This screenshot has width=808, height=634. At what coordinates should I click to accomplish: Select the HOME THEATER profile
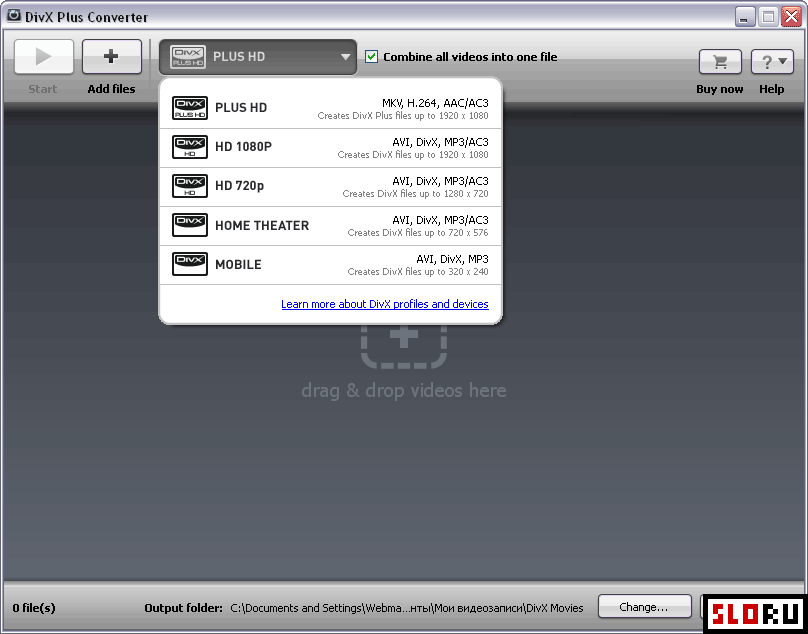tap(262, 225)
